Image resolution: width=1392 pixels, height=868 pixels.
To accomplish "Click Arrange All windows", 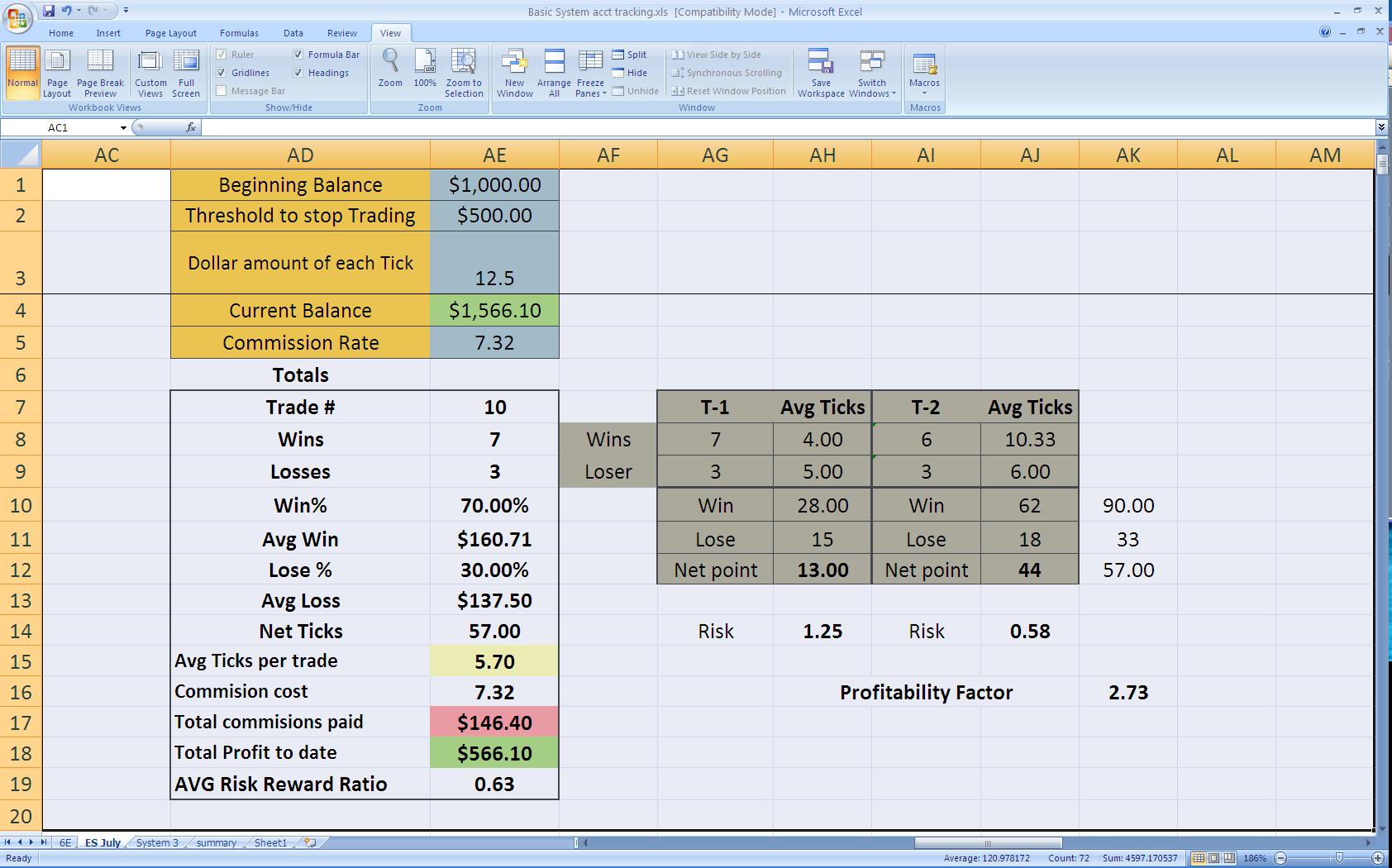I will pos(554,73).
